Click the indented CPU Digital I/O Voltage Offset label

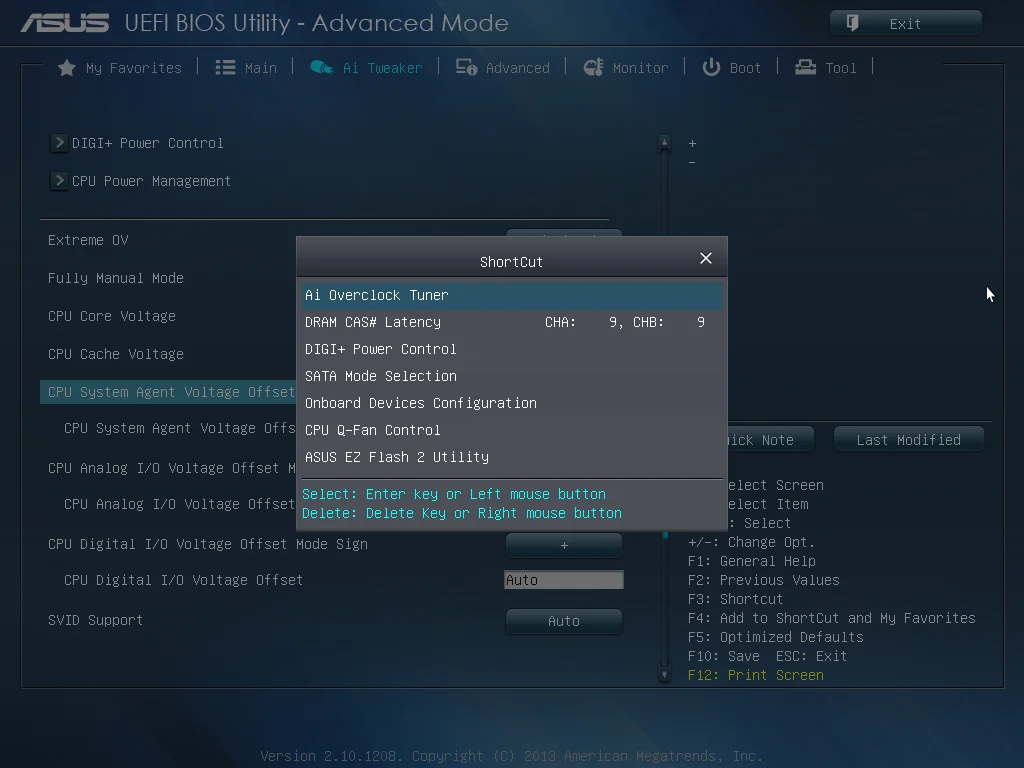pos(184,580)
